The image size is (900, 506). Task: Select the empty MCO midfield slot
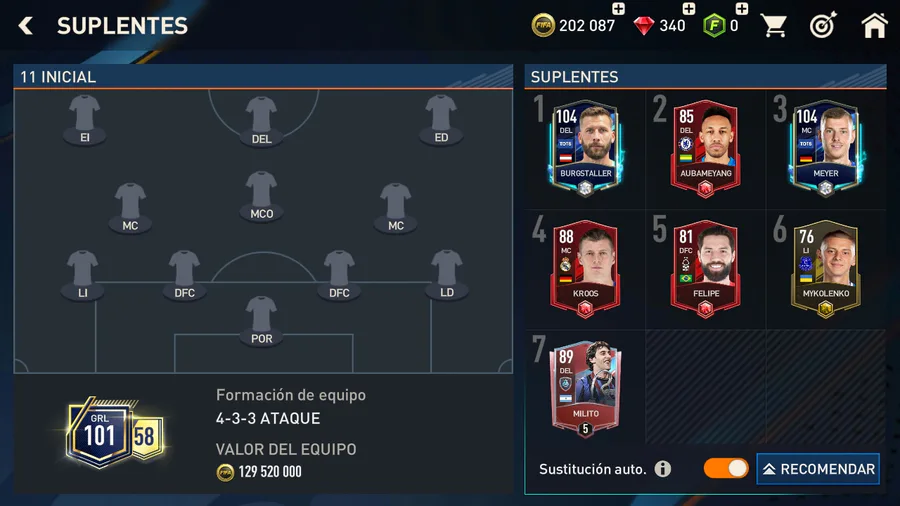[x=261, y=196]
